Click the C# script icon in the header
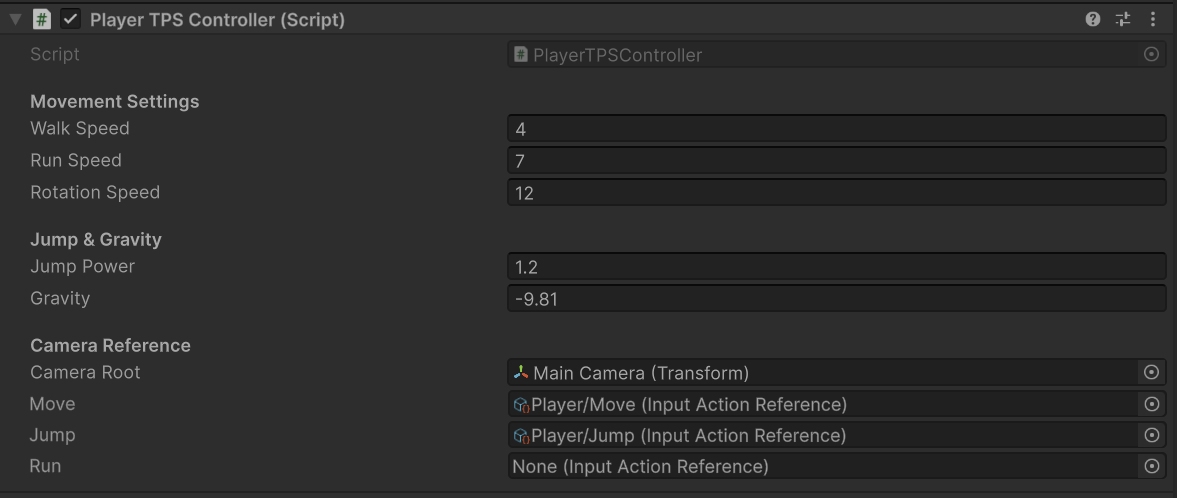This screenshot has height=498, width=1177. 42,19
